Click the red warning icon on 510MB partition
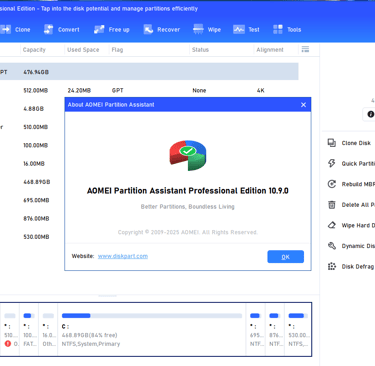The width and height of the screenshot is (375, 366). tap(8, 344)
